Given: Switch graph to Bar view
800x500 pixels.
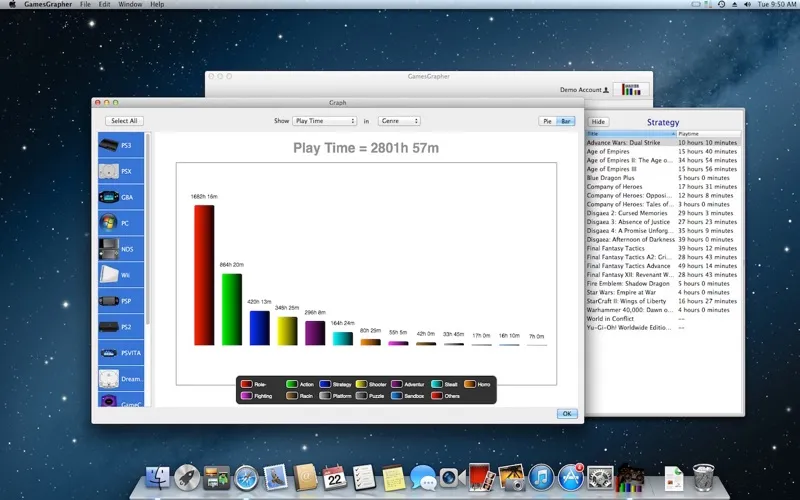Looking at the screenshot, I should [x=566, y=121].
